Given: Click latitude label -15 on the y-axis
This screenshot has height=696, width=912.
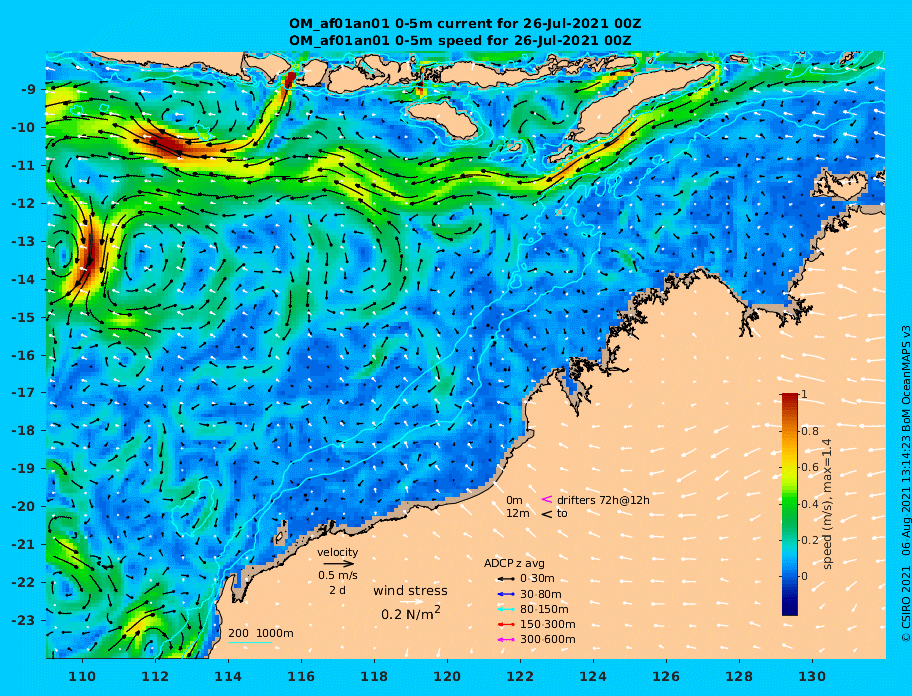Looking at the screenshot, I should pos(24,317).
